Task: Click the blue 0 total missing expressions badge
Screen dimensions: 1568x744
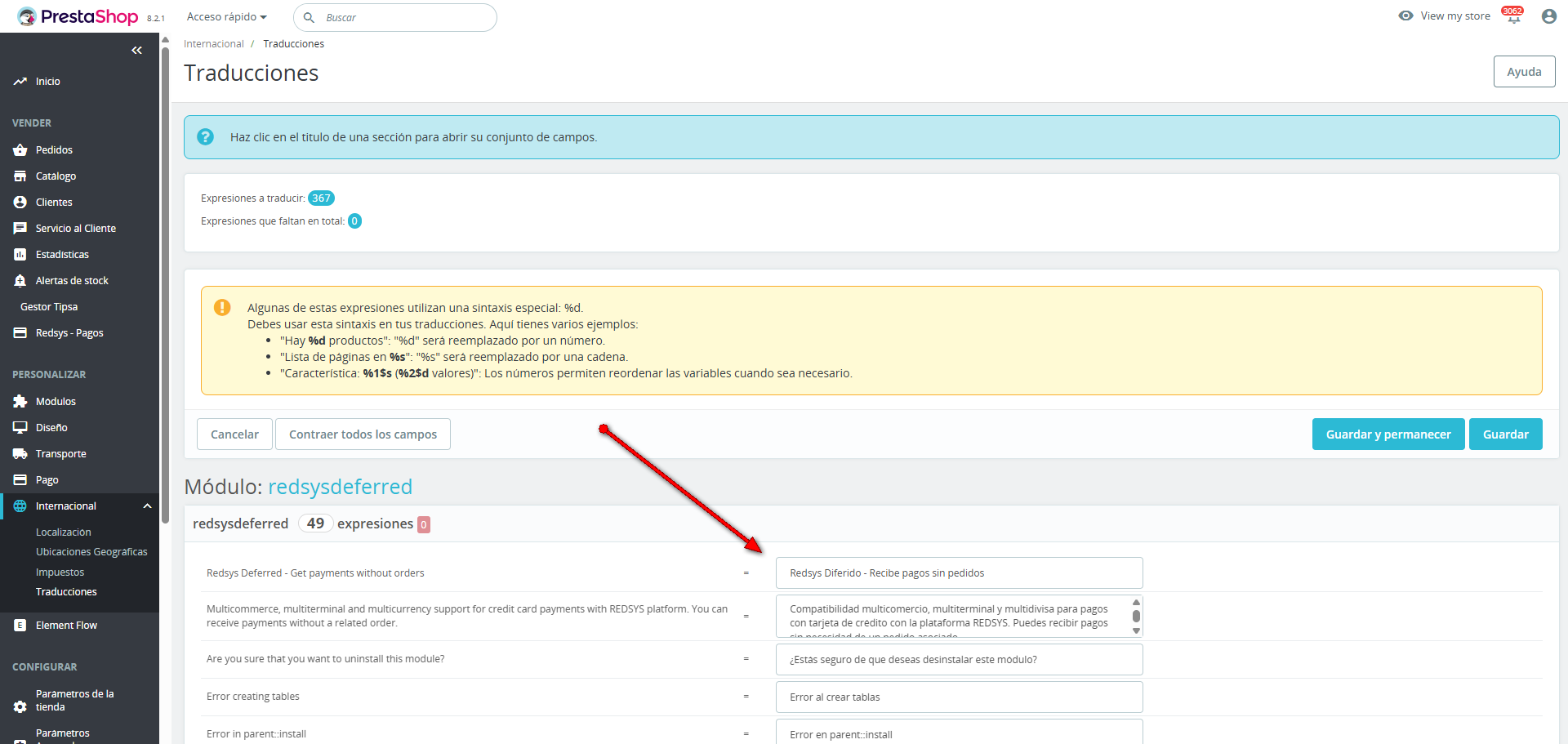Action: click(354, 221)
